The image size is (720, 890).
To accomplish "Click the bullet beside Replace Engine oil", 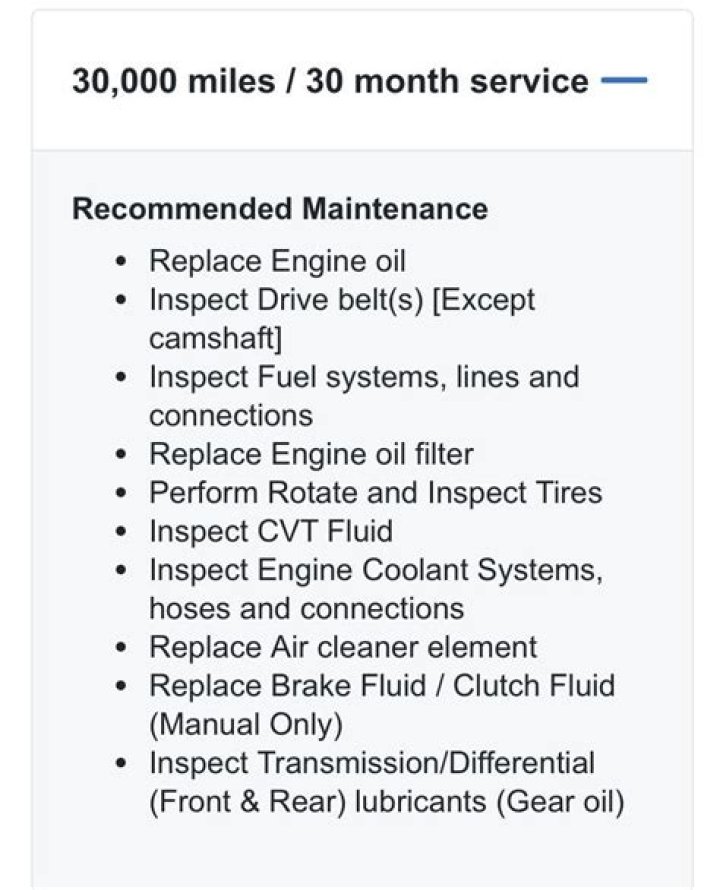I will (x=121, y=260).
